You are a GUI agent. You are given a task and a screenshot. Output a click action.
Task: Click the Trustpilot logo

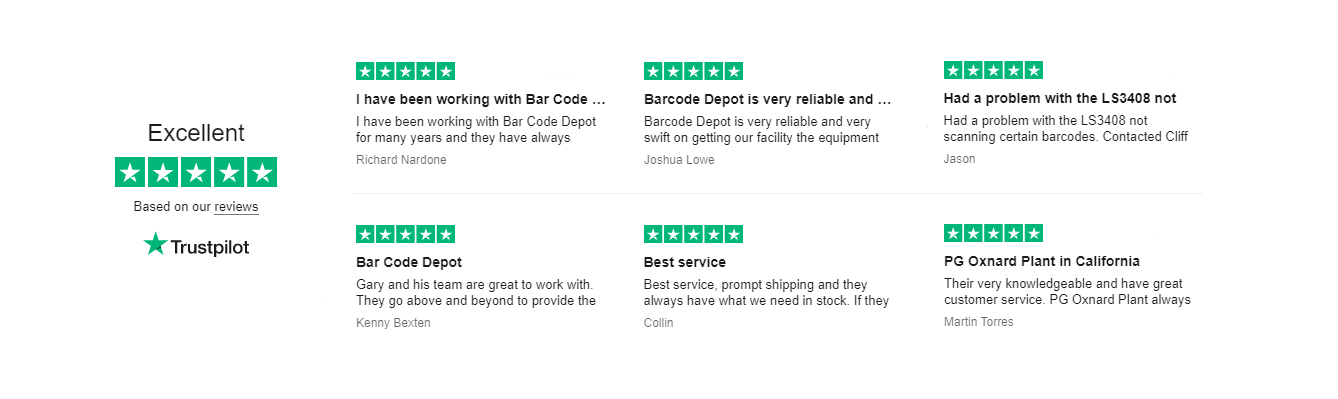(196, 245)
